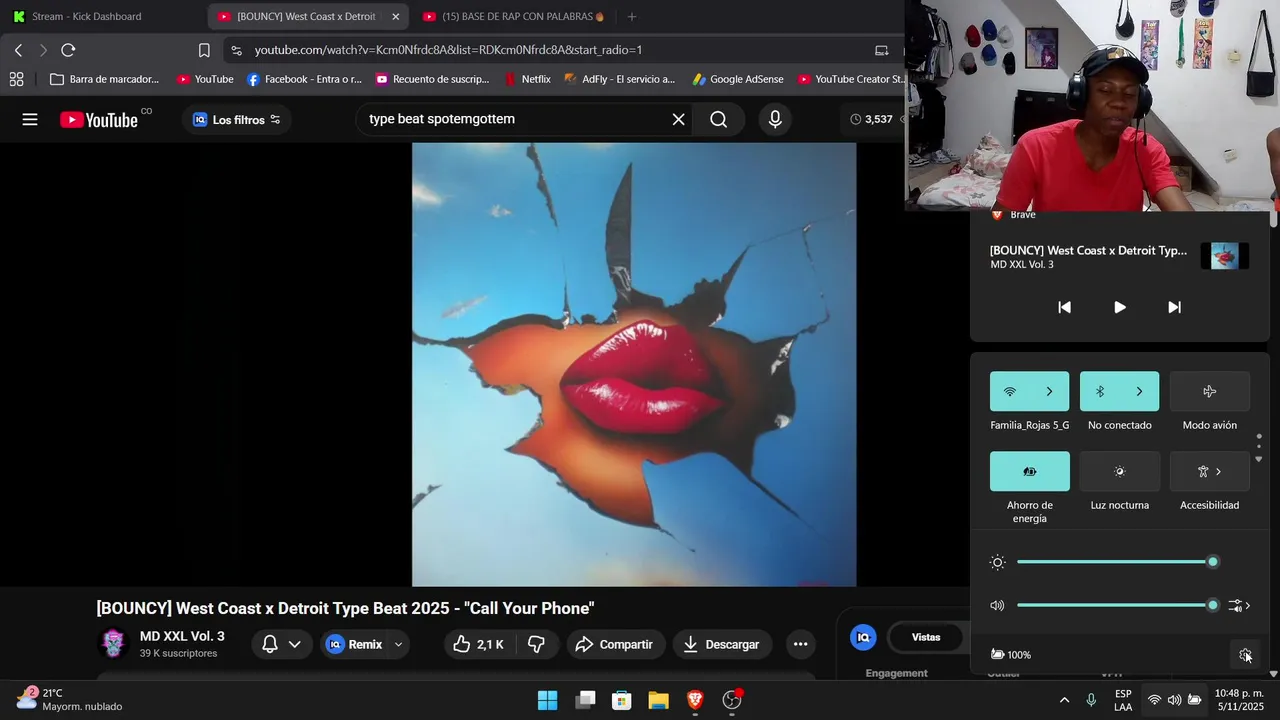Open File Explorer from the taskbar
This screenshot has height=720, width=1280.
(x=658, y=700)
